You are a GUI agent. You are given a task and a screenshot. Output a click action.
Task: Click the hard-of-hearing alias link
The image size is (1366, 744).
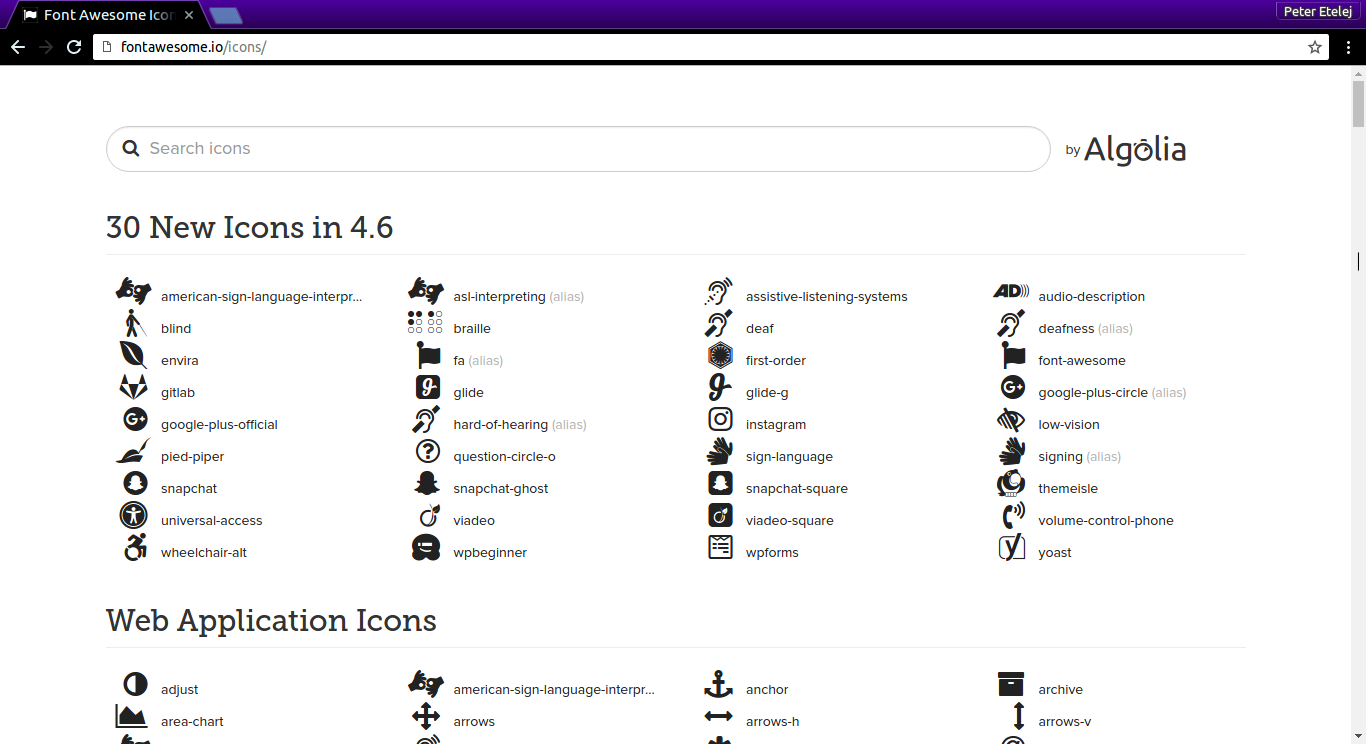pos(499,424)
